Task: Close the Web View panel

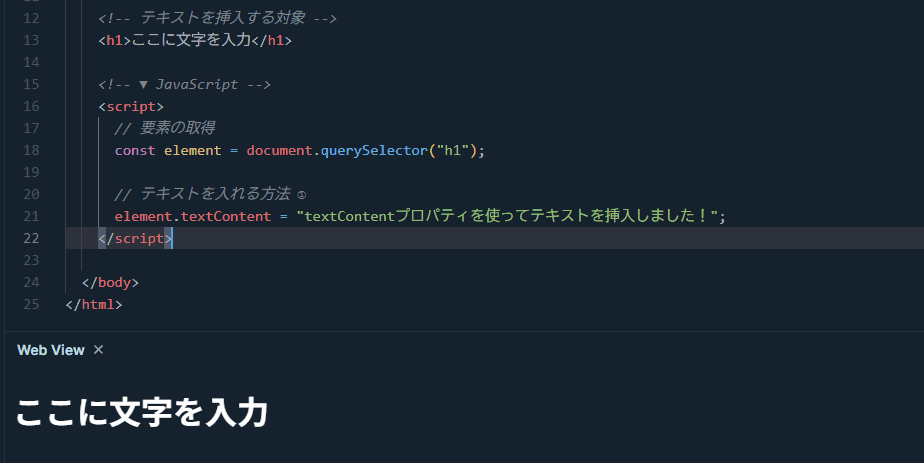Action: point(98,350)
